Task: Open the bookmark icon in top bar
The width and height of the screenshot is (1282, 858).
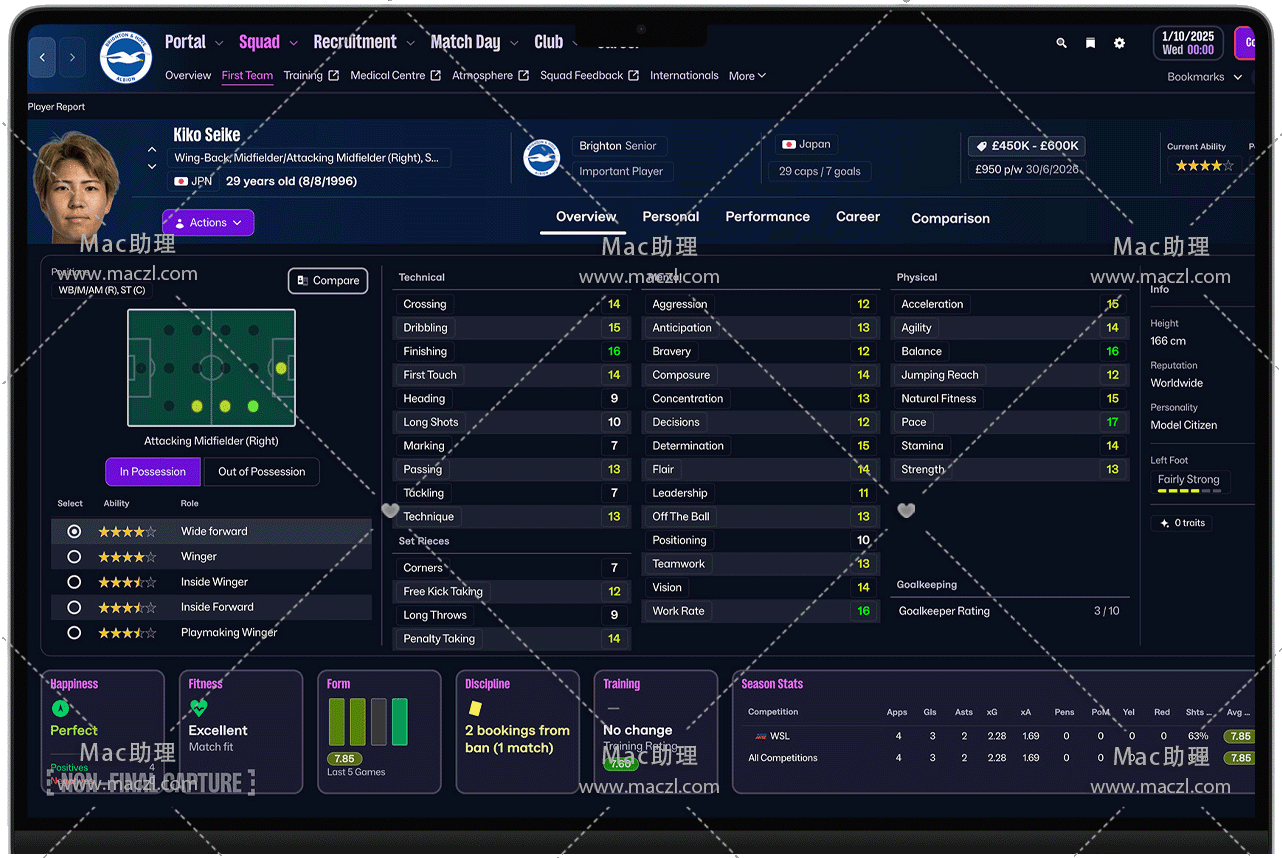Action: coord(1090,43)
